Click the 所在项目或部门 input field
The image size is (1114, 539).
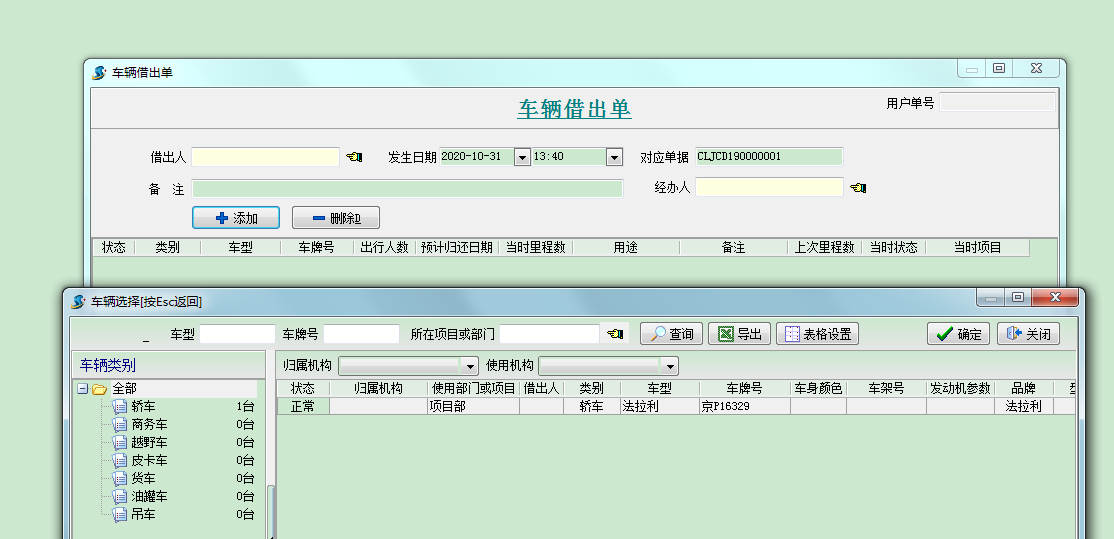[x=550, y=334]
